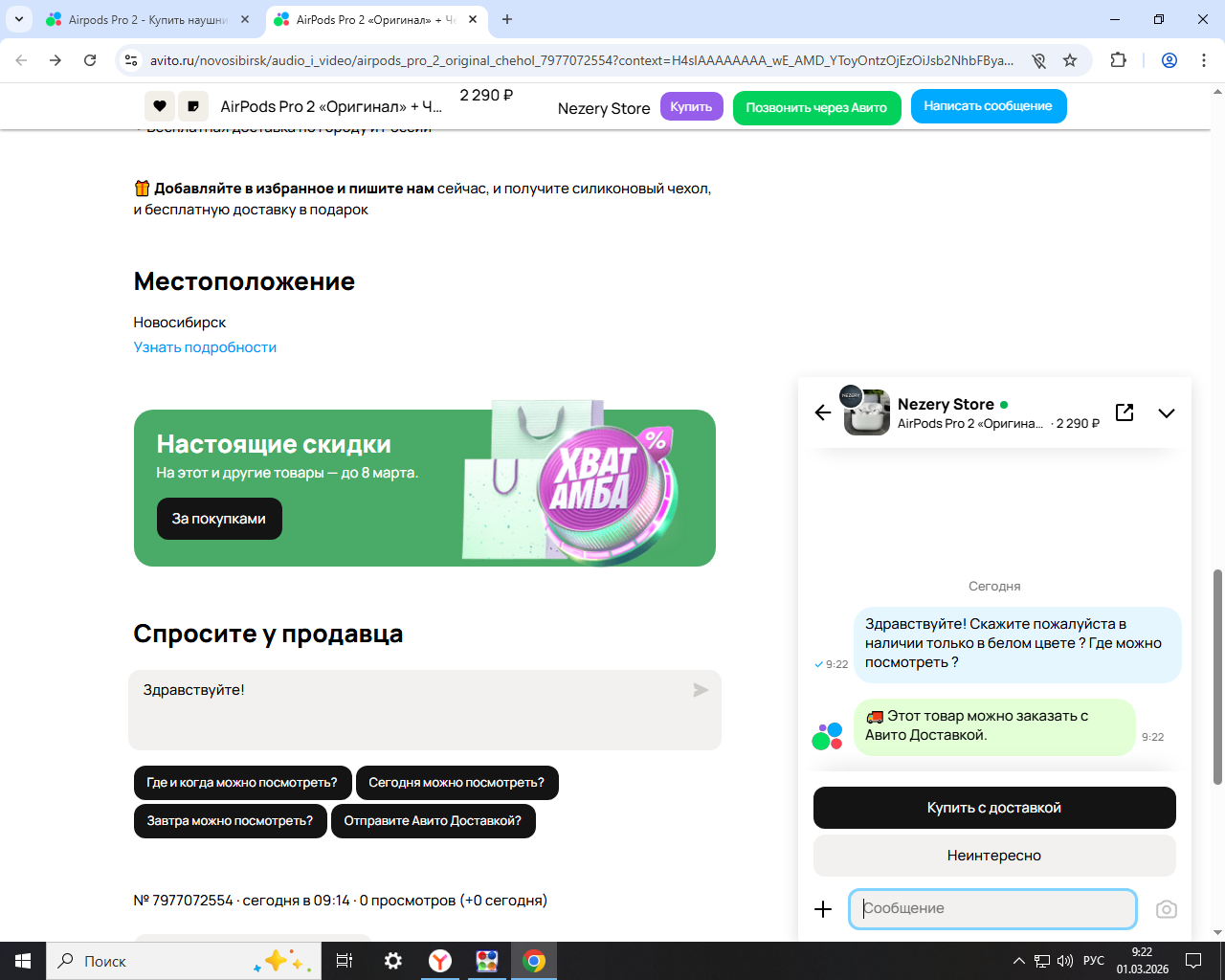Click the purple 'Купить' button

(x=691, y=107)
